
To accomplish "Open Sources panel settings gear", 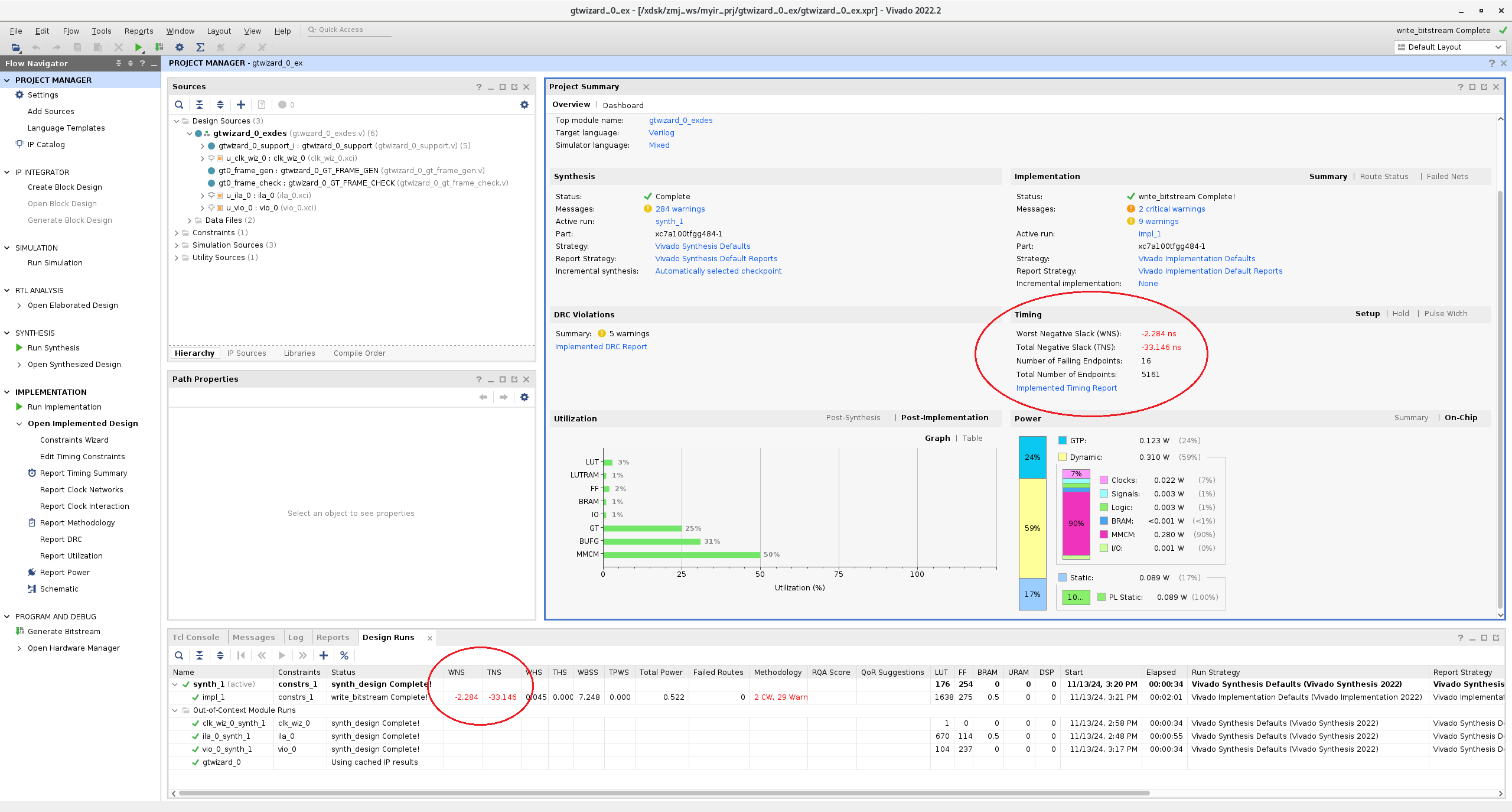I will pyautogui.click(x=524, y=105).
